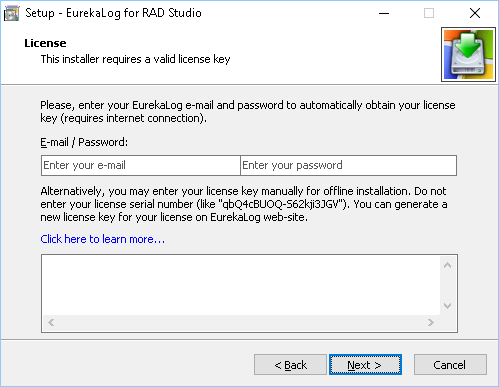Focus the 'Enter your password' field
The height and width of the screenshot is (387, 499).
348,165
